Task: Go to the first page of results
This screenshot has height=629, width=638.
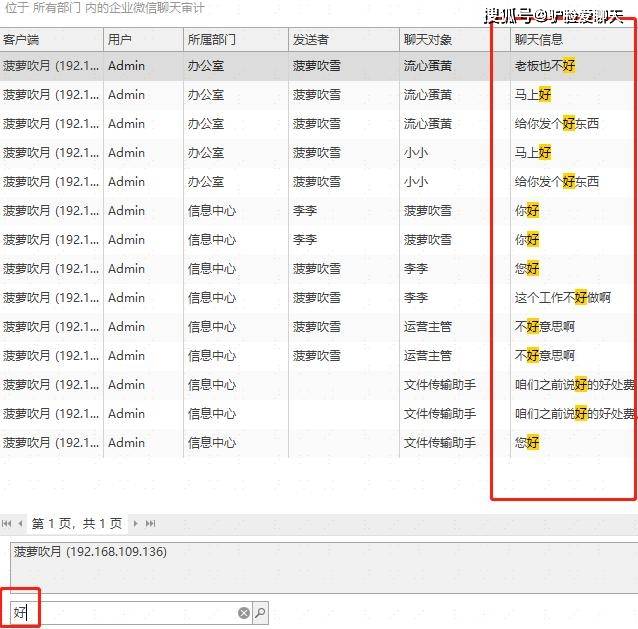Action: 7,524
